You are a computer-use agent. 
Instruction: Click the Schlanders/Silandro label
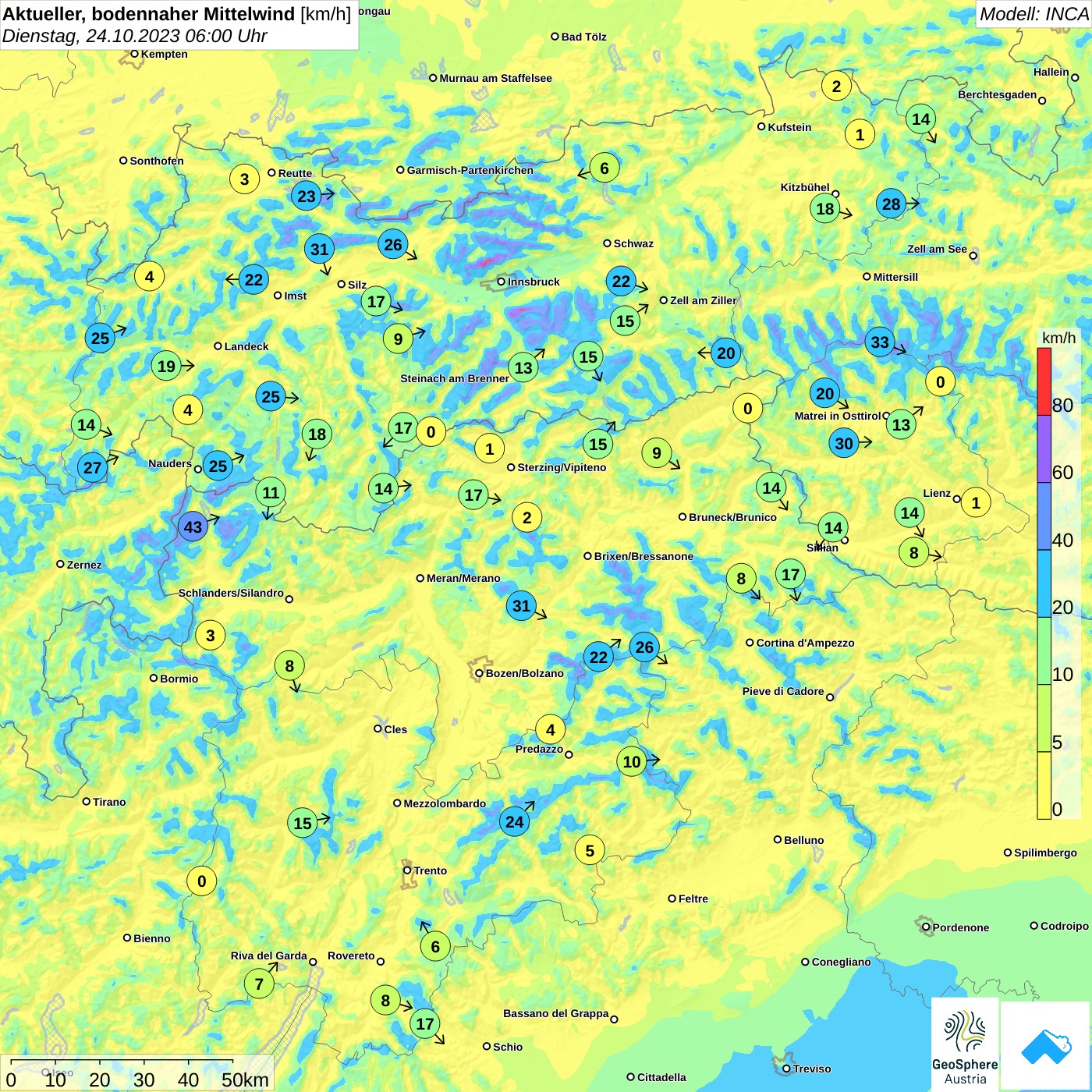pyautogui.click(x=231, y=593)
